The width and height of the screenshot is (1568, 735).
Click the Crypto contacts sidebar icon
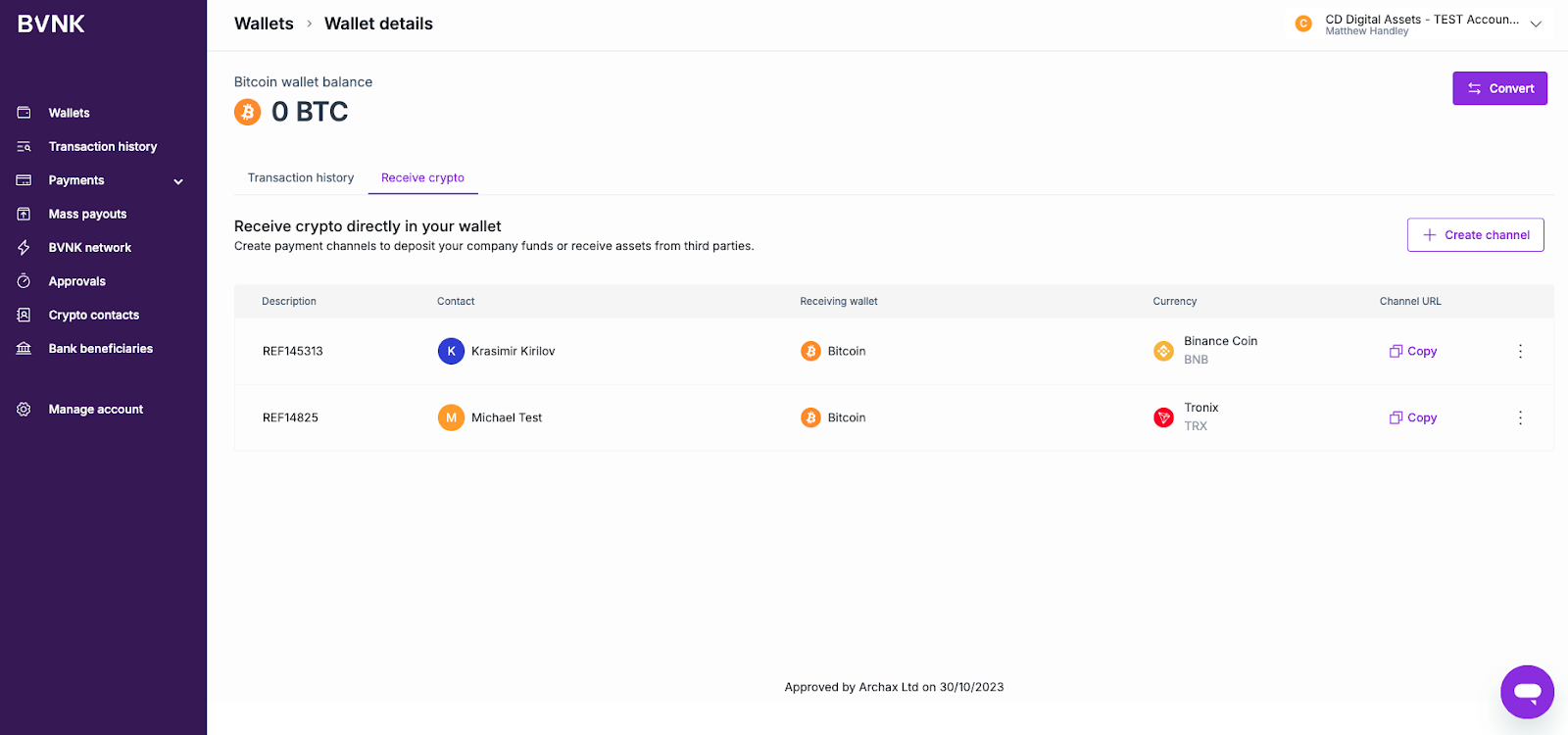tap(24, 316)
